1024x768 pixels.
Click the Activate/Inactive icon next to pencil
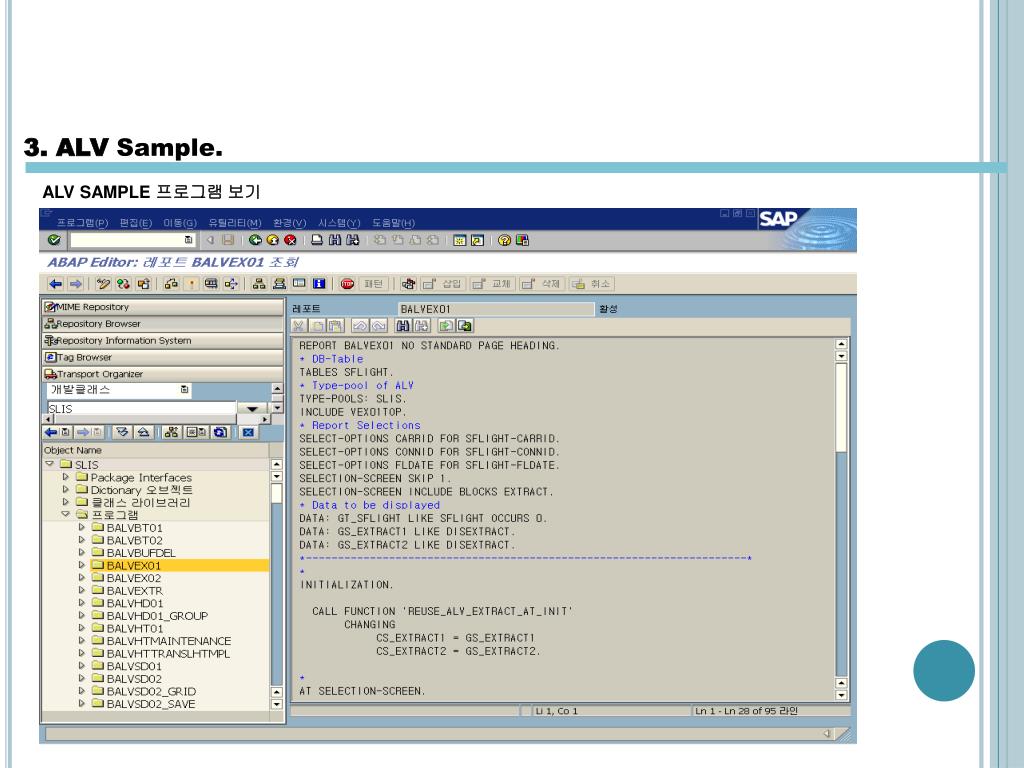tap(123, 284)
